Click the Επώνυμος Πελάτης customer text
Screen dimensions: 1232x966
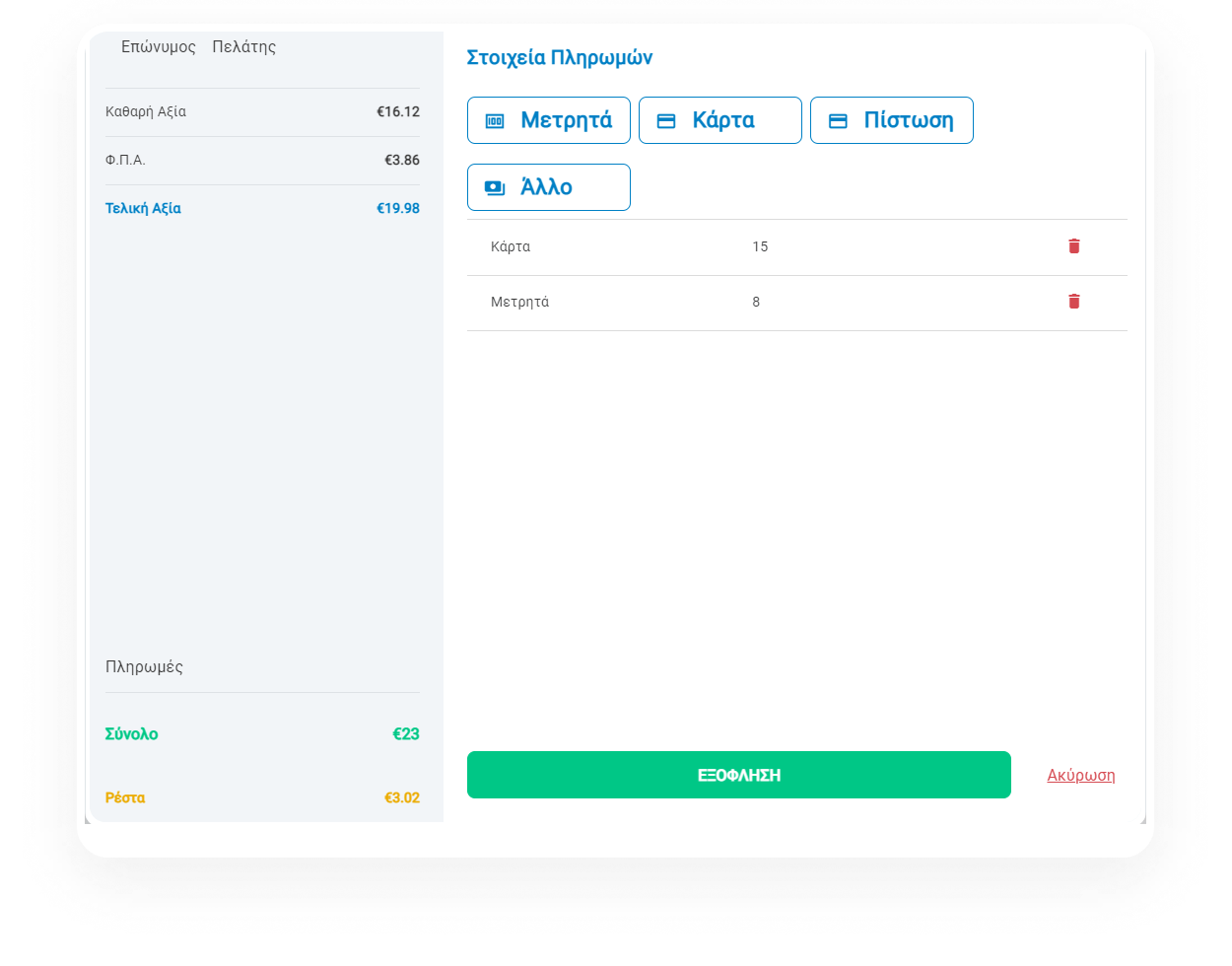[x=198, y=46]
